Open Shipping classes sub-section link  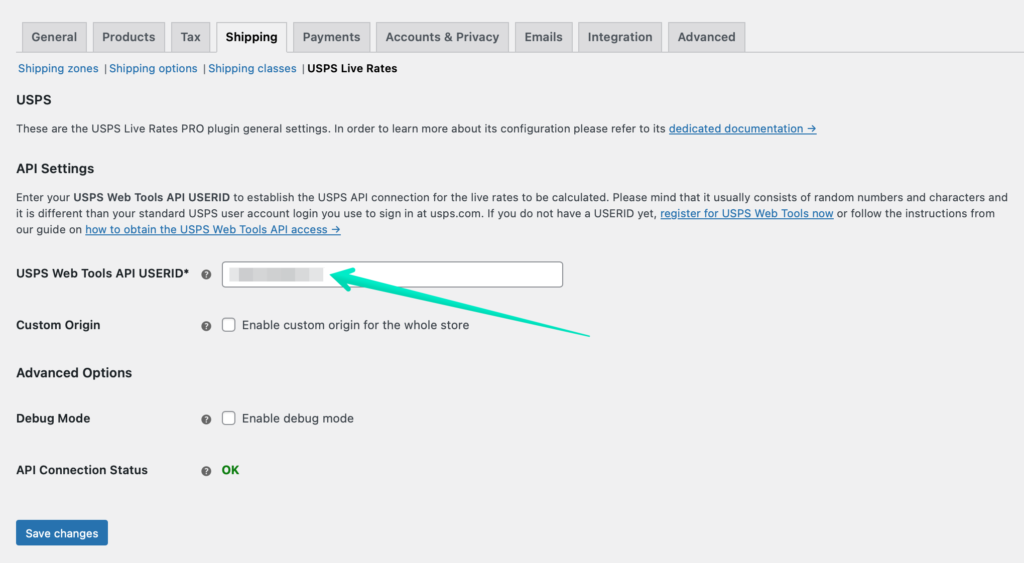point(252,69)
